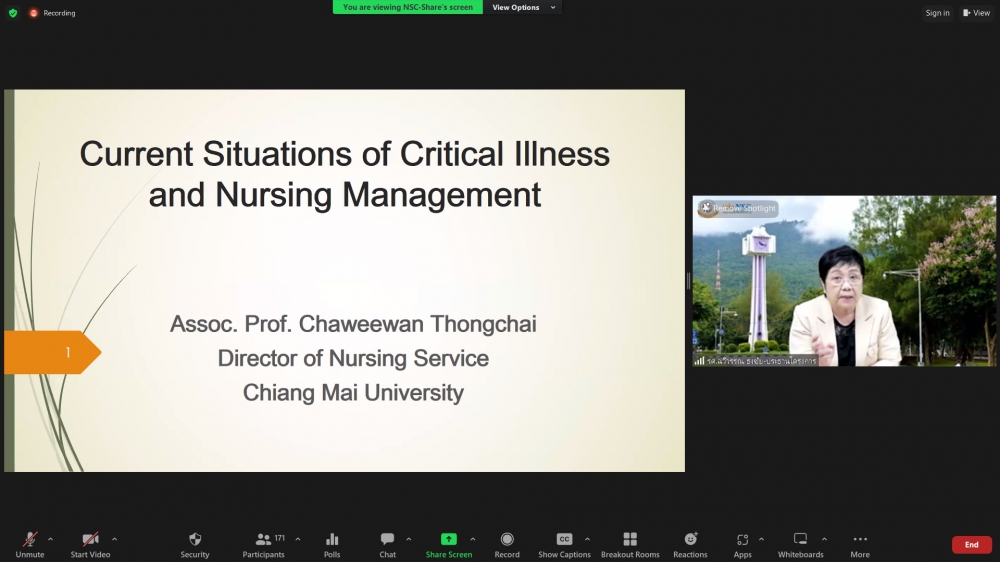Click the red End button

pyautogui.click(x=971, y=545)
